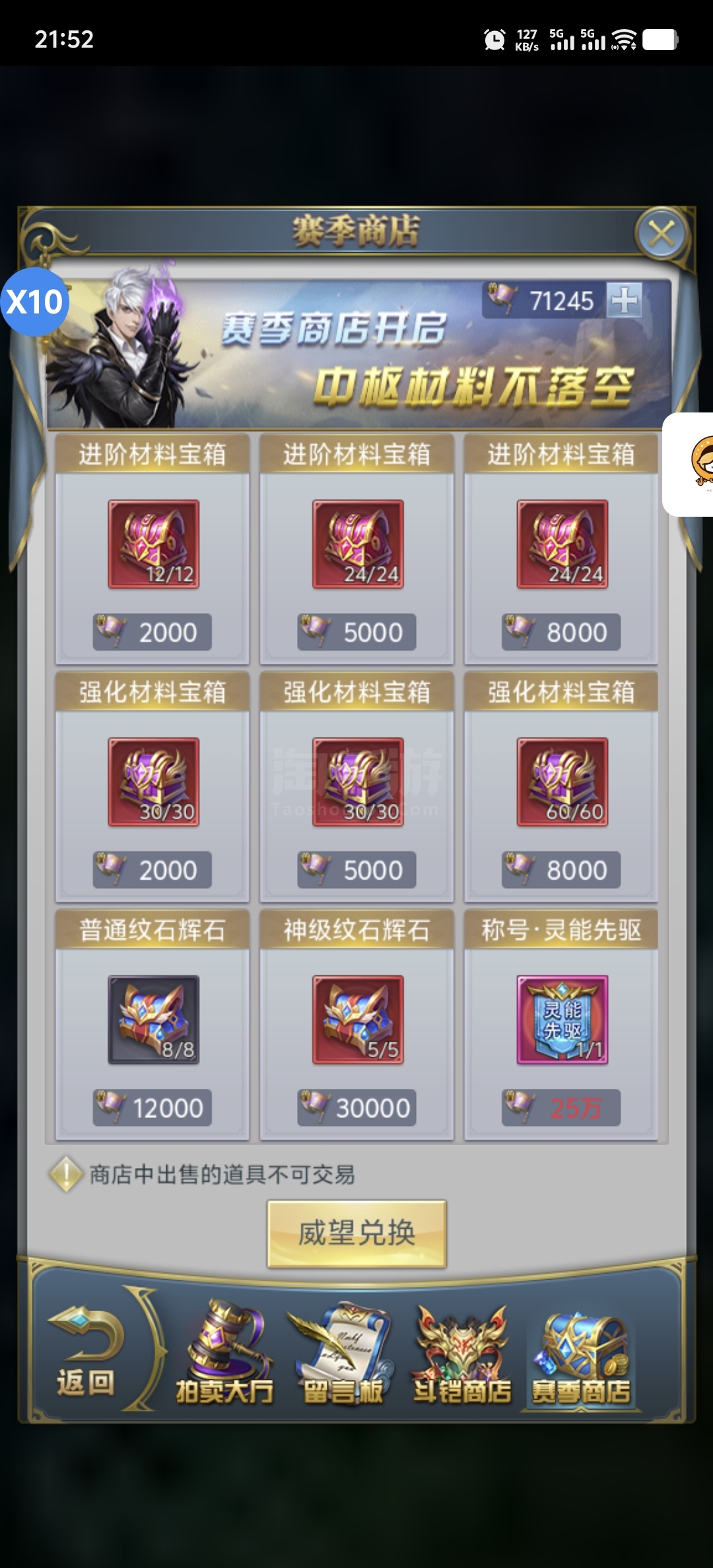Select the 5000-cost 进阶材料宝箱 chest icon
Image resolution: width=713 pixels, height=1568 pixels.
tap(358, 544)
